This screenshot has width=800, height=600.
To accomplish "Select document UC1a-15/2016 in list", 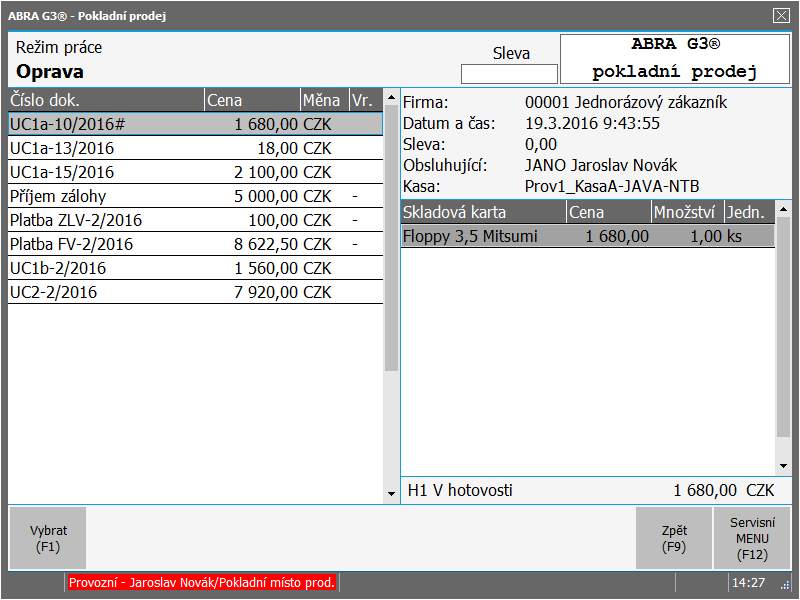I will [x=195, y=172].
